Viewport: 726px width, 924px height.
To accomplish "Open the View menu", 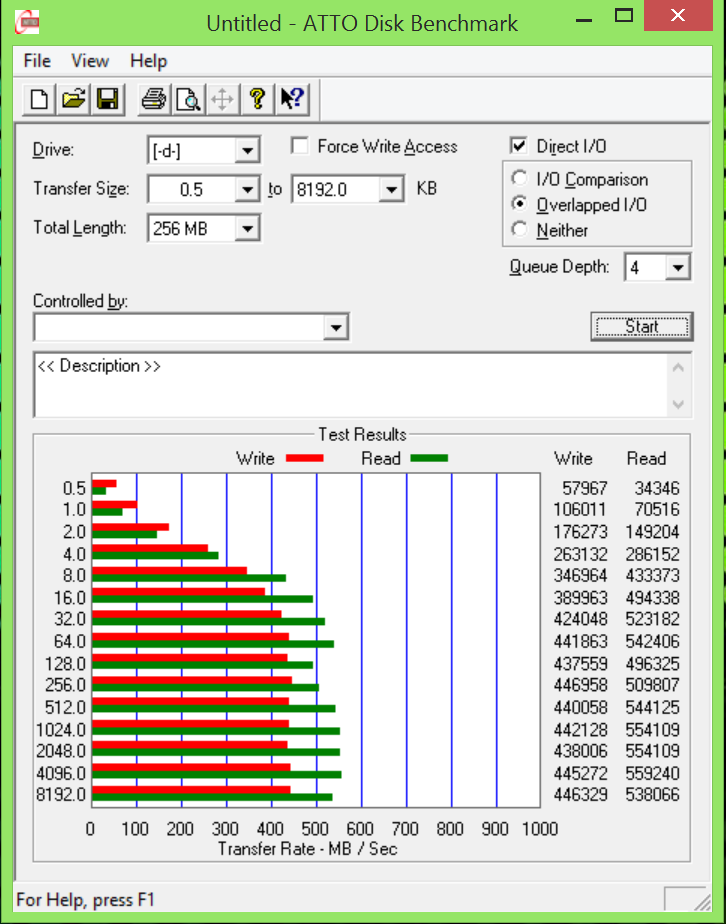I will point(90,61).
